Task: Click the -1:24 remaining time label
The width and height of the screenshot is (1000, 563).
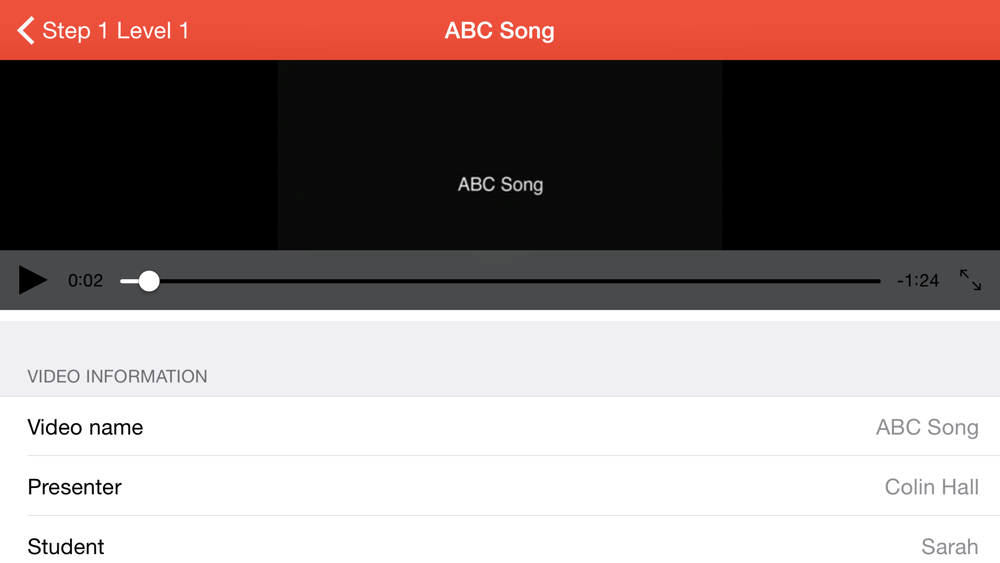Action: pyautogui.click(x=918, y=281)
